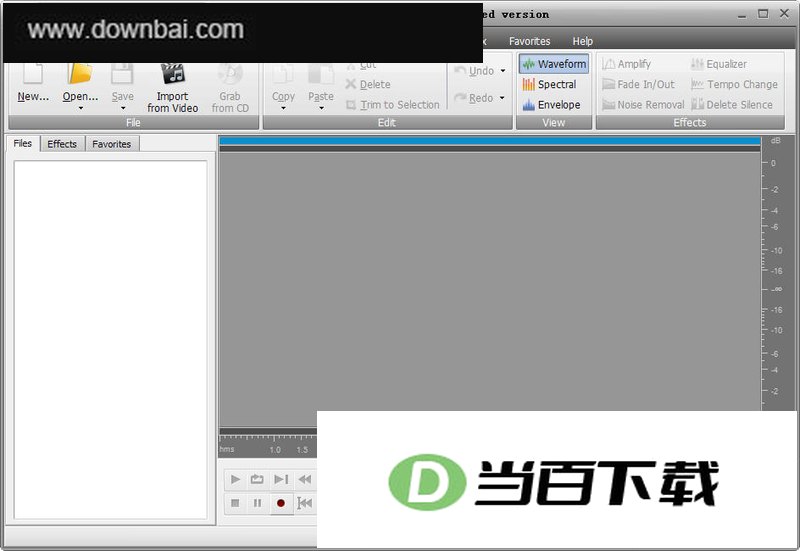Click the Copy button
This screenshot has height=551, width=800.
point(283,83)
